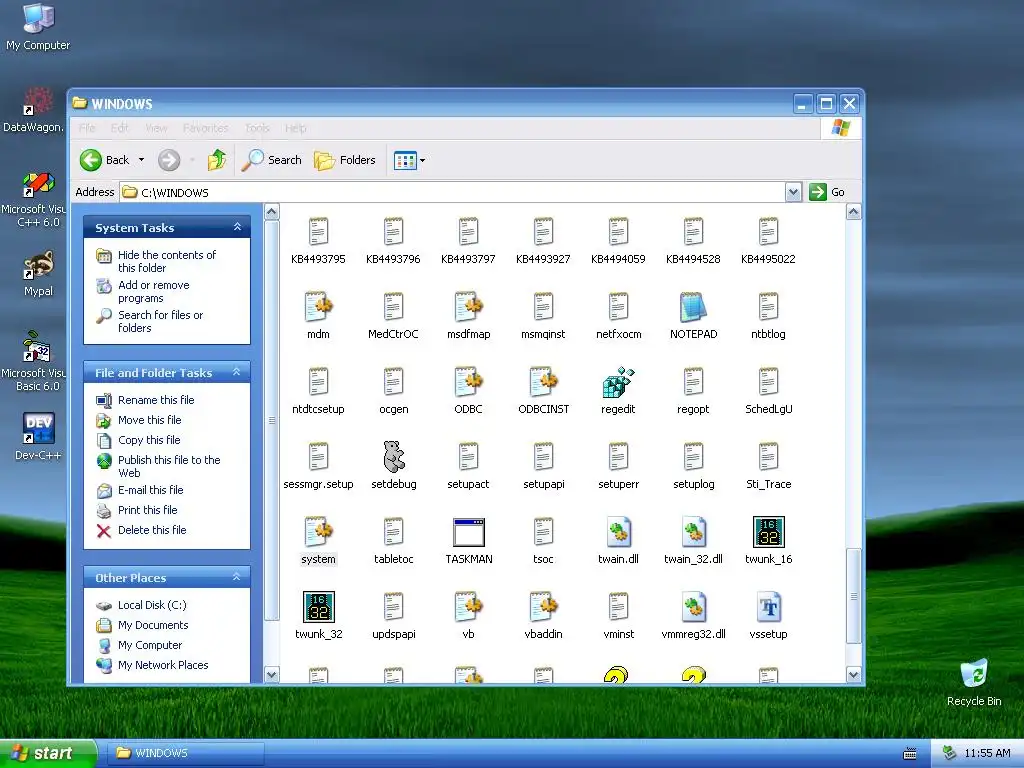The height and width of the screenshot is (768, 1024).
Task: Open the File menu
Action: click(x=87, y=128)
